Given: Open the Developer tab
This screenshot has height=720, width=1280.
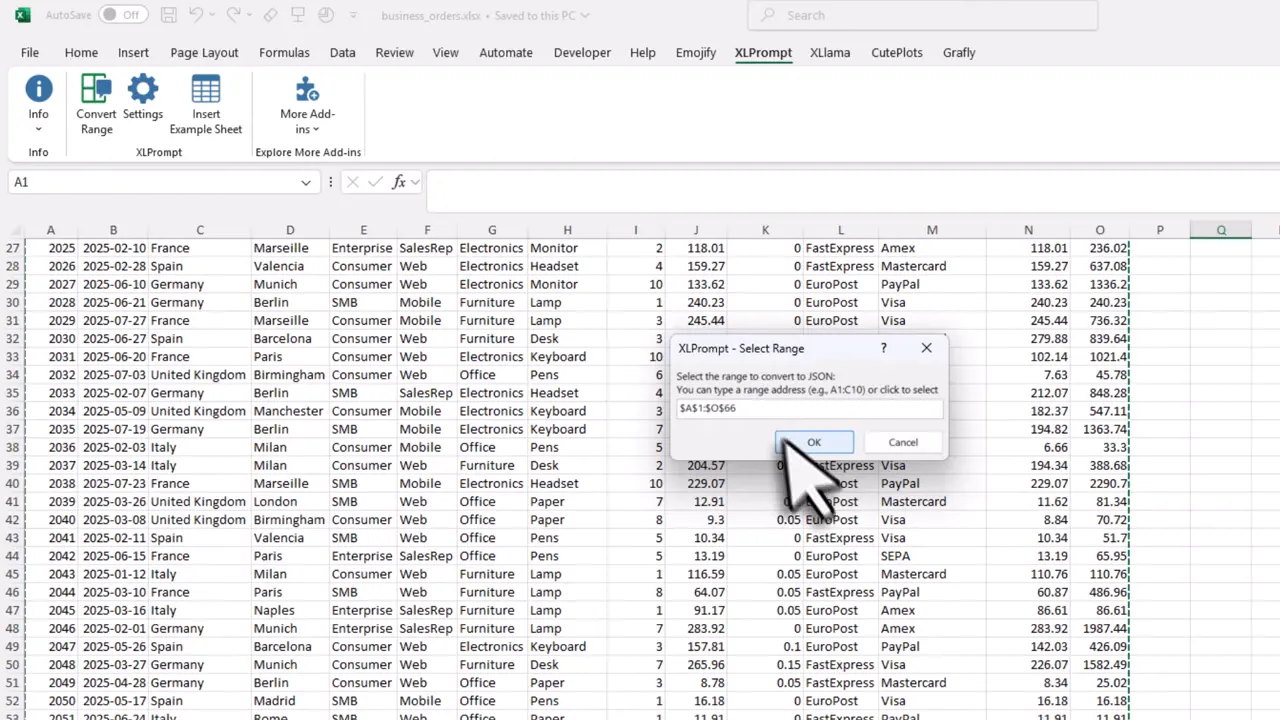Looking at the screenshot, I should 582,52.
